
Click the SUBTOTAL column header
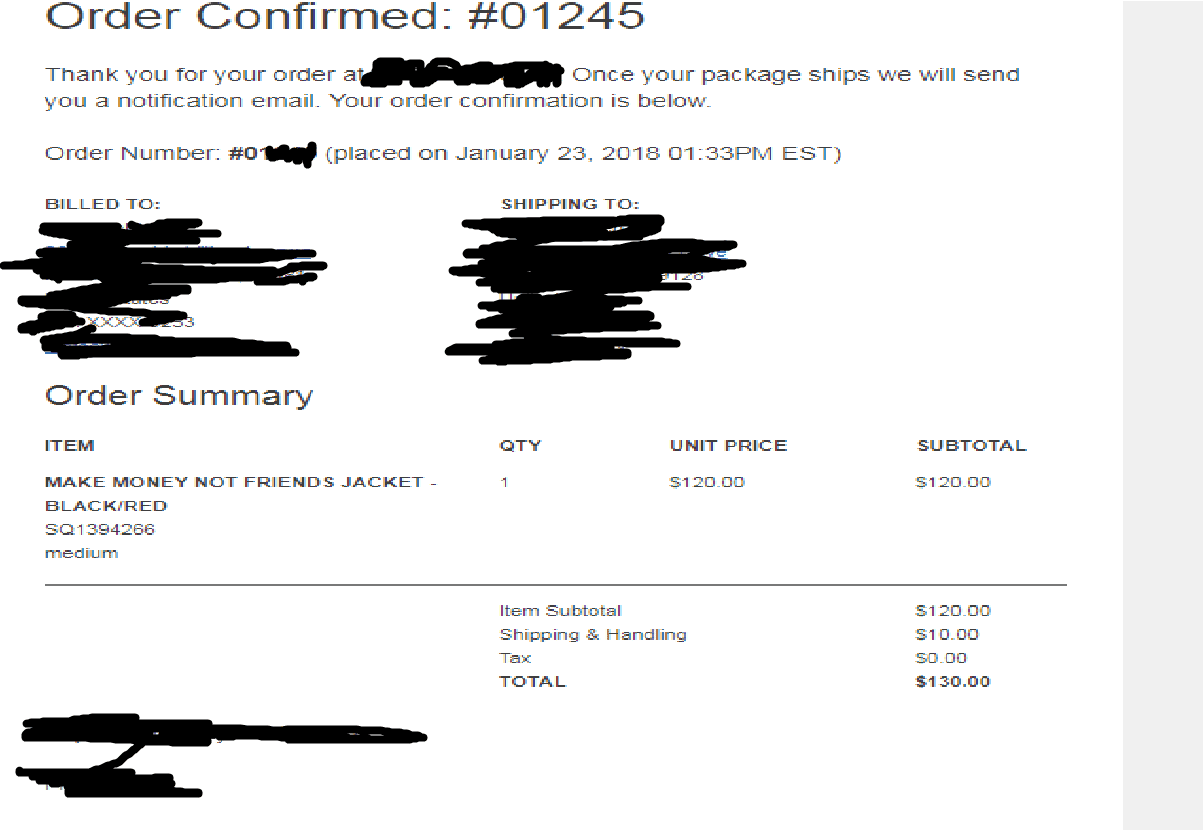click(971, 446)
